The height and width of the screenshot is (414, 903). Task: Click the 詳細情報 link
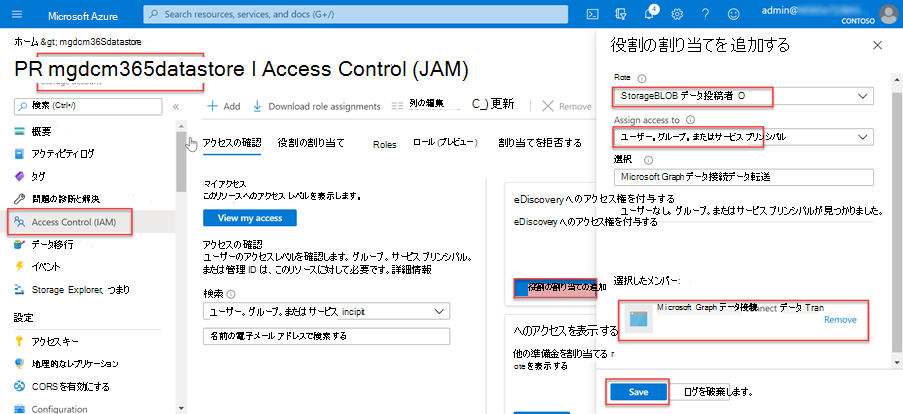point(414,269)
